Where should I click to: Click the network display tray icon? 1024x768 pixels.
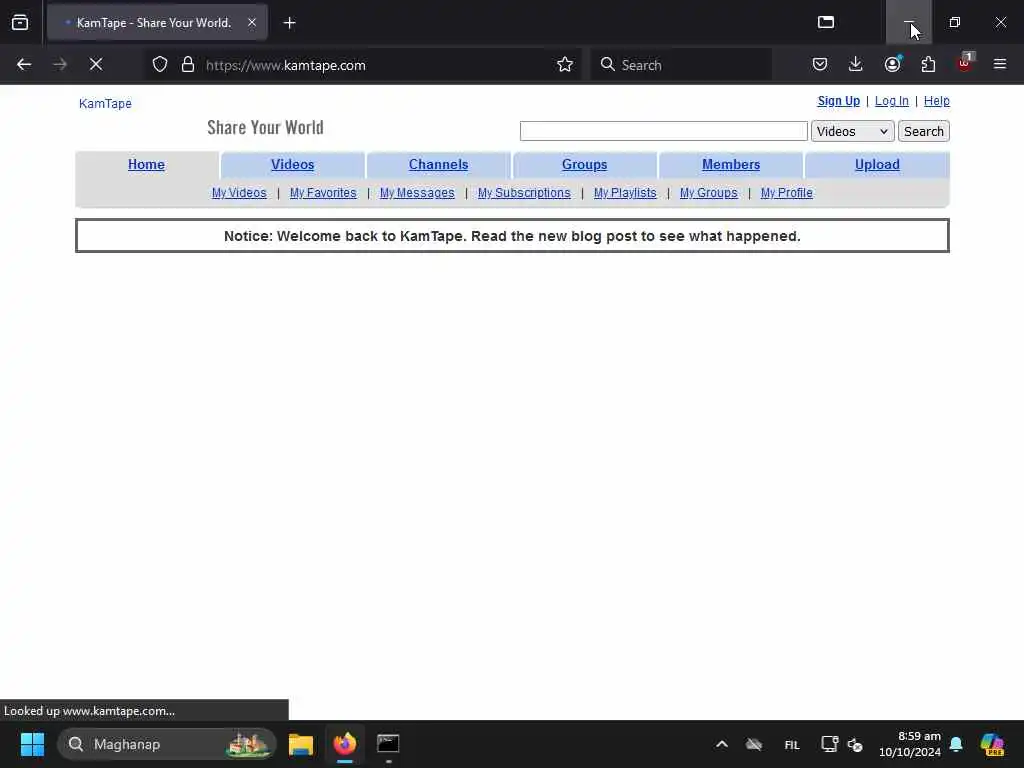(x=829, y=744)
